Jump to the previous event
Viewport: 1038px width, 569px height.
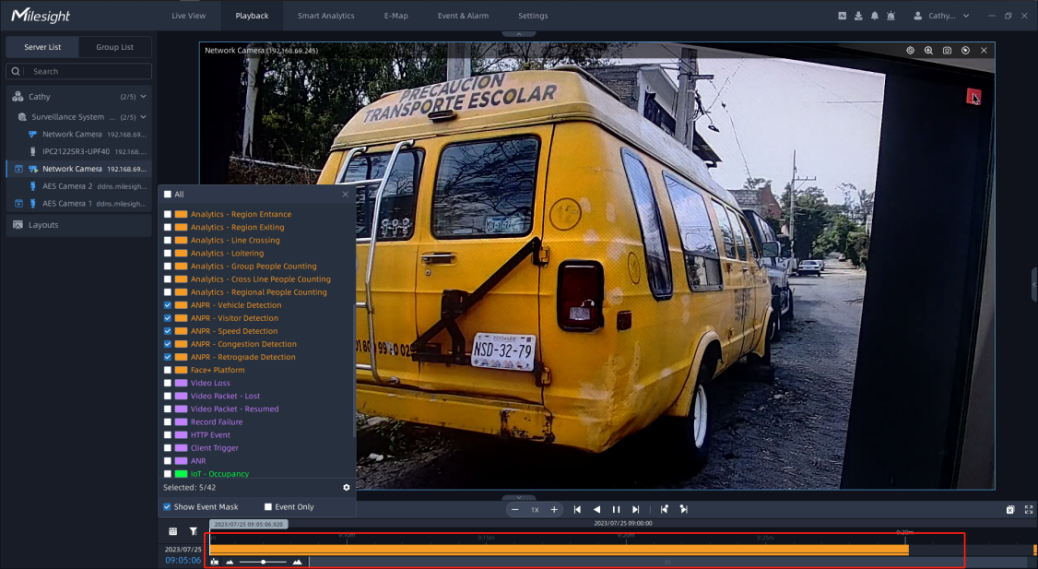[x=664, y=509]
